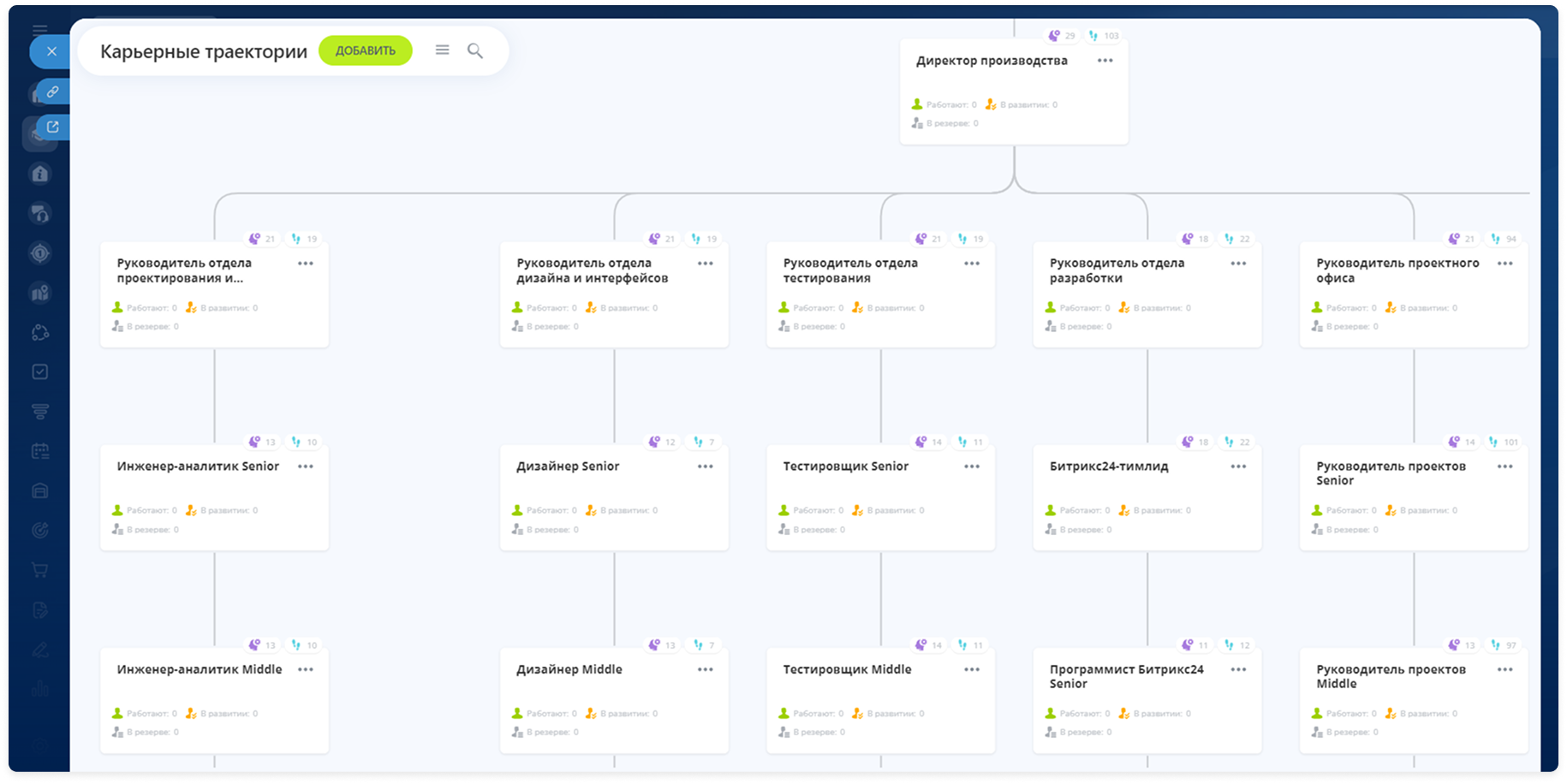Open the Руководитель отдела разработки card title

[1117, 270]
